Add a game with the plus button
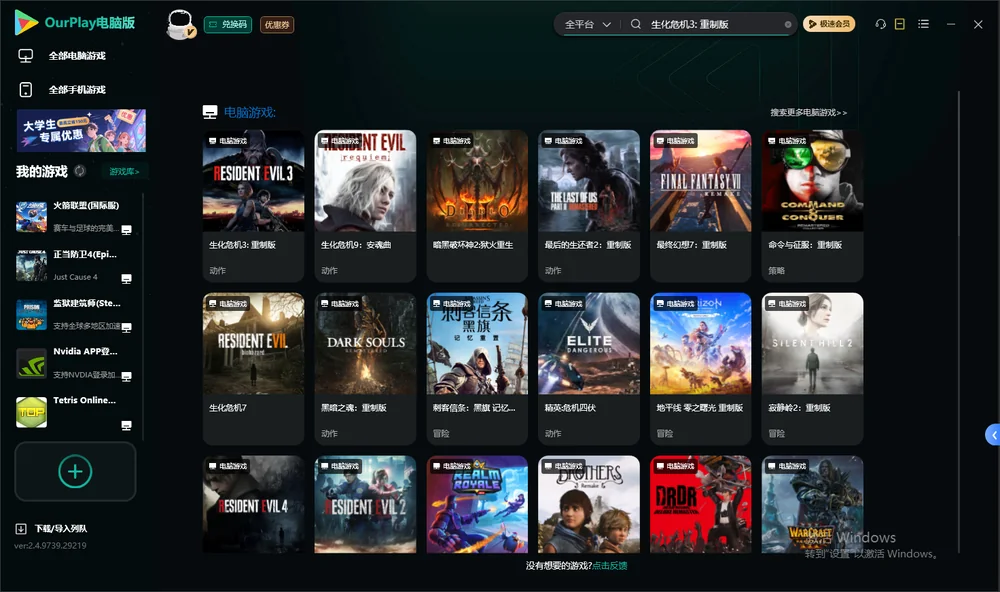The image size is (1000, 592). tap(75, 471)
